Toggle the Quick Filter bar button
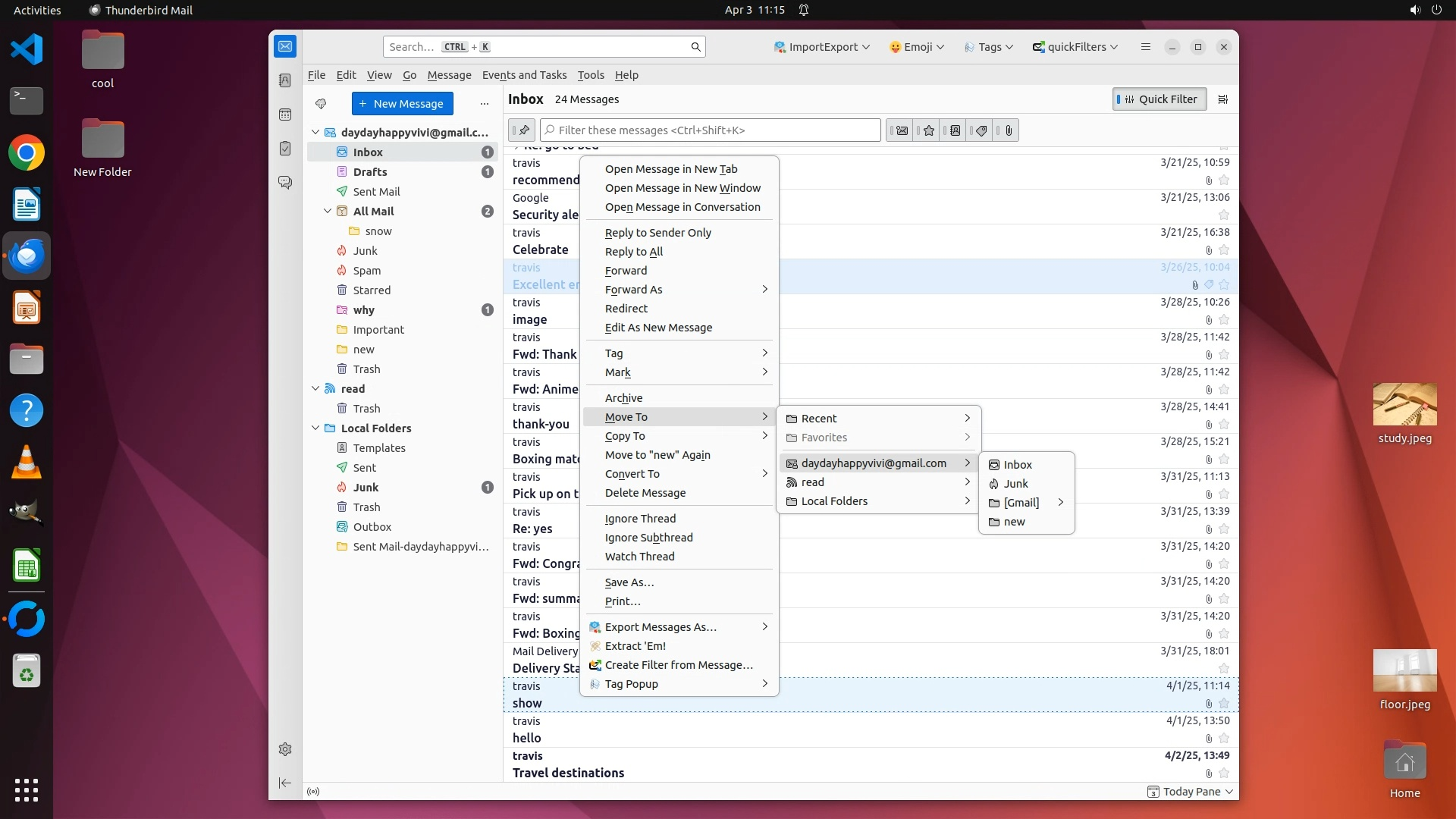Screen dimensions: 1456x819 (x=1159, y=99)
